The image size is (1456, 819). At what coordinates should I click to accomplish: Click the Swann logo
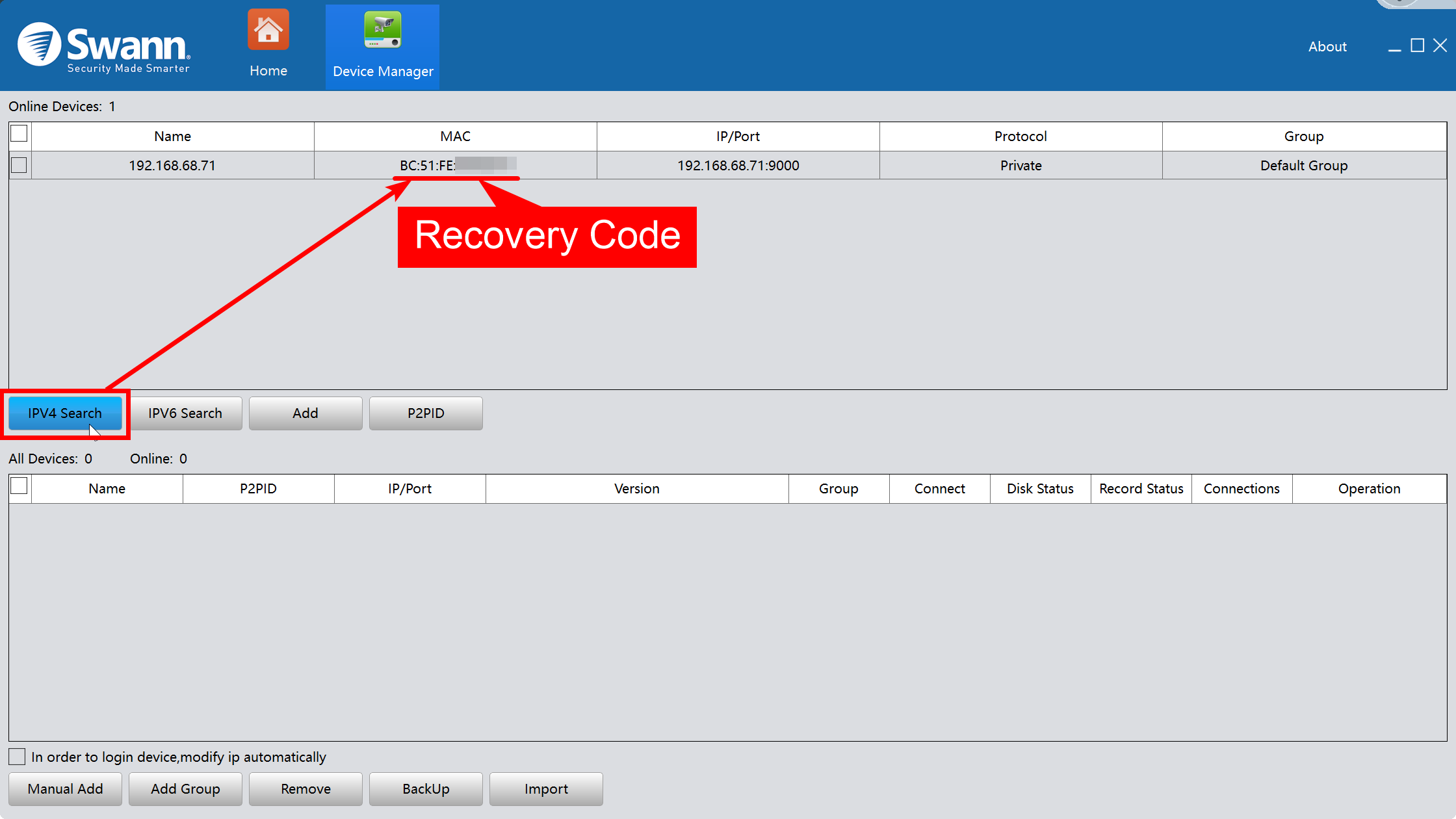[x=104, y=47]
